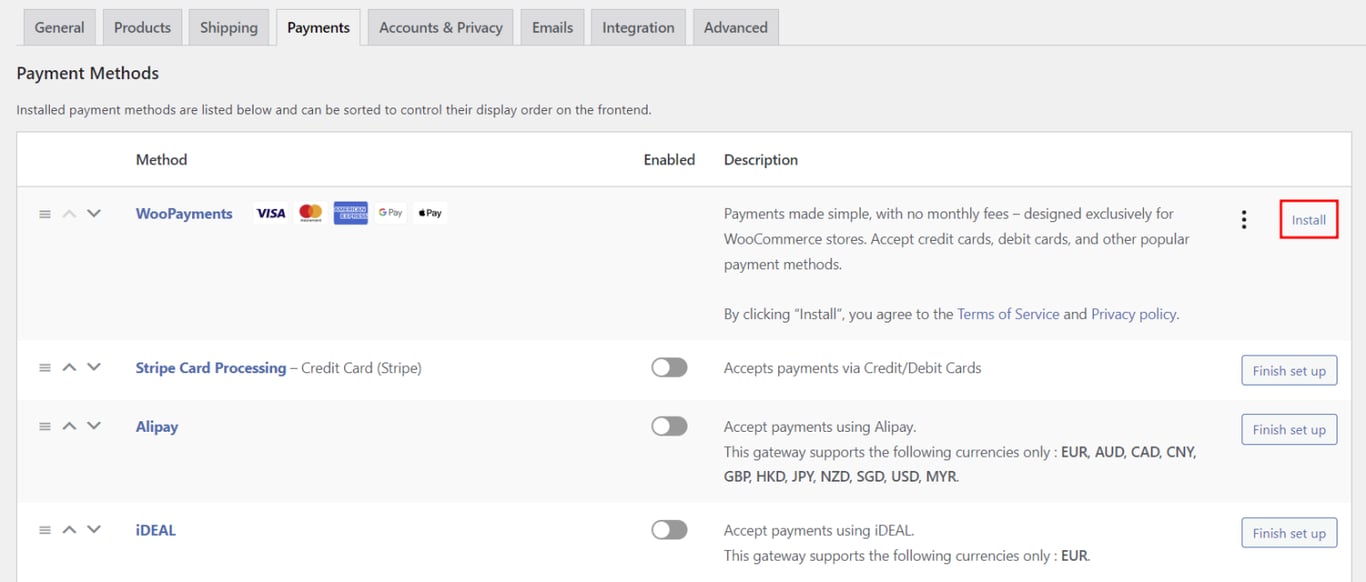Screen dimensions: 1366x582
Task: Click the Visa card icon next to WooPayments
Action: pyautogui.click(x=270, y=212)
